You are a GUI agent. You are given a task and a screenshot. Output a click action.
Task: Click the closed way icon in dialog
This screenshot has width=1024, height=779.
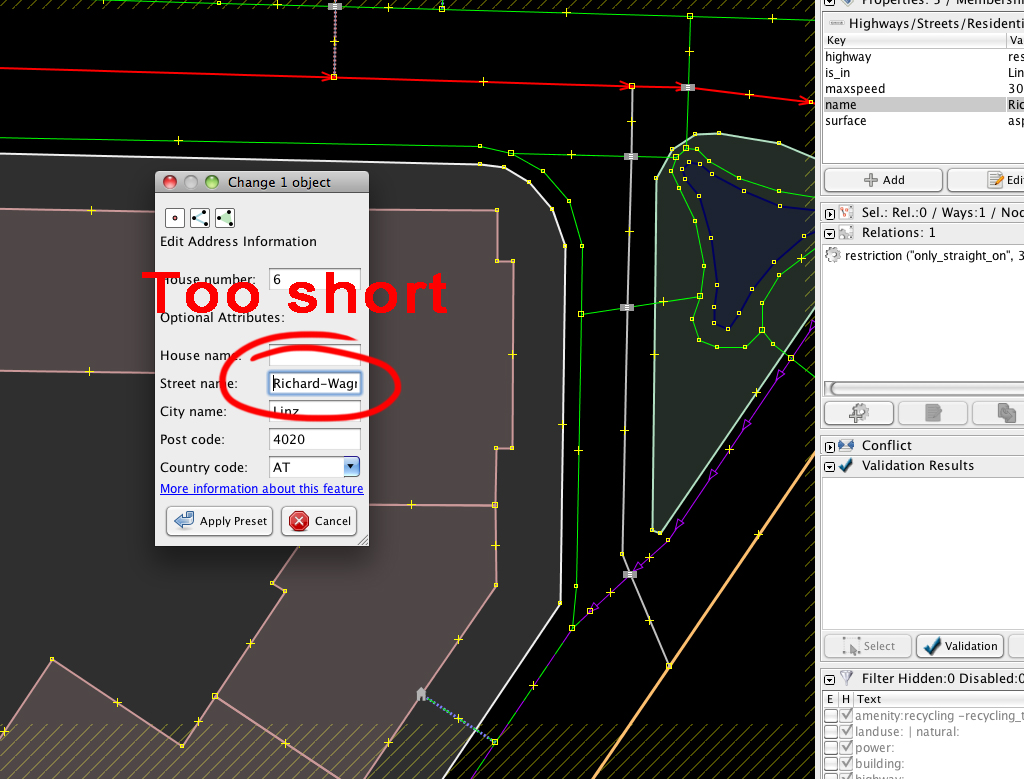[x=224, y=217]
